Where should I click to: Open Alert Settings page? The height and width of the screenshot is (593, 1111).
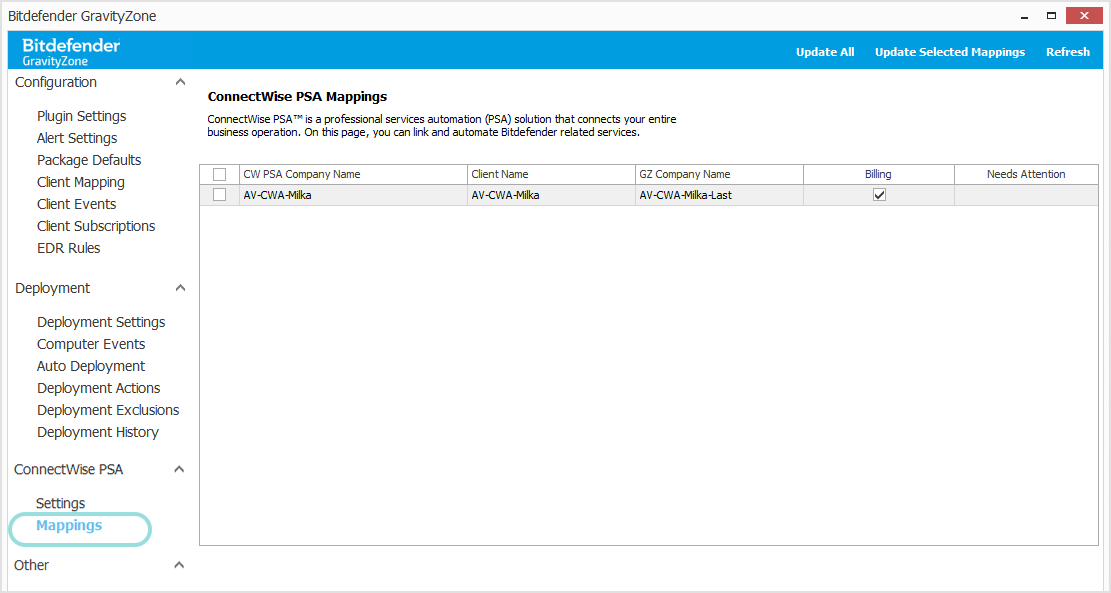(77, 138)
